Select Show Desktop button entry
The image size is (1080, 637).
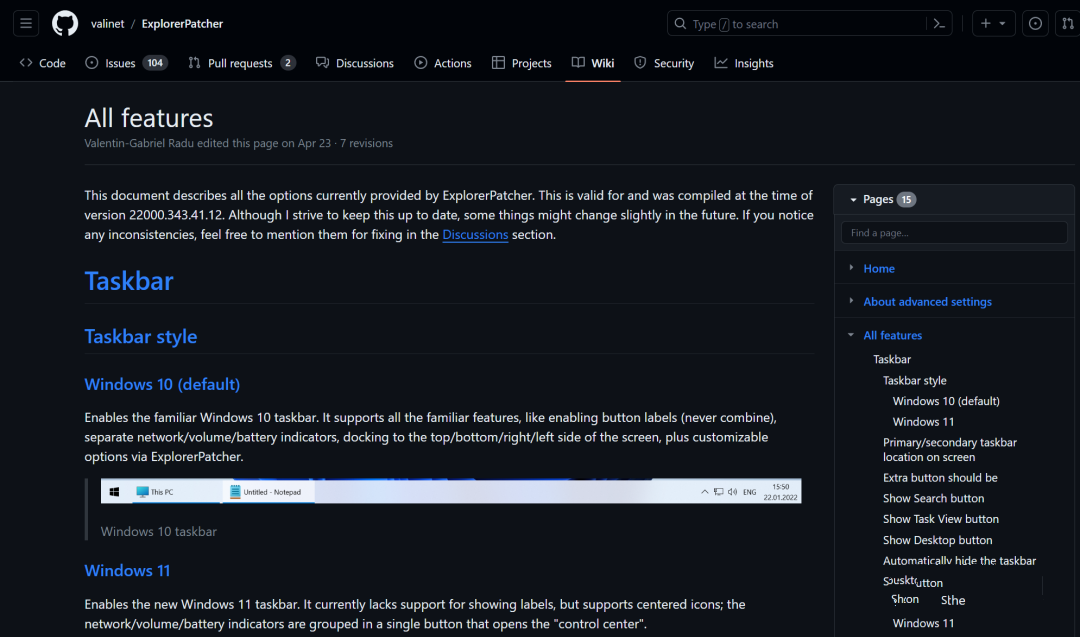coord(937,541)
